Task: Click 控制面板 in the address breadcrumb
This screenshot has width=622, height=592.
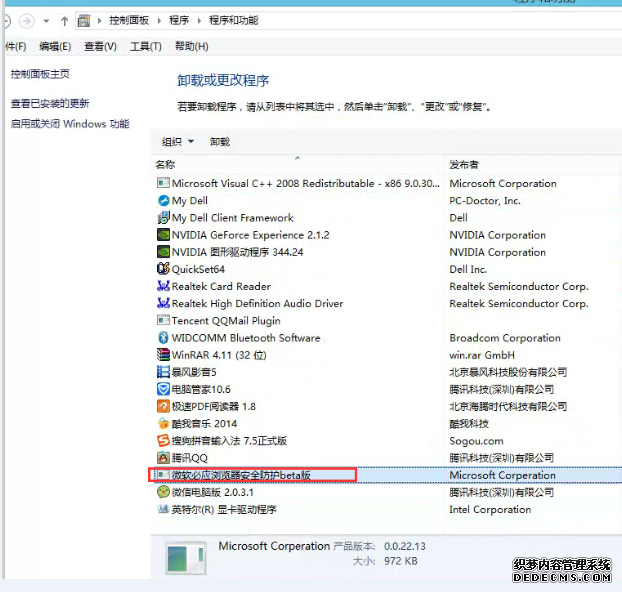Action: [x=129, y=20]
